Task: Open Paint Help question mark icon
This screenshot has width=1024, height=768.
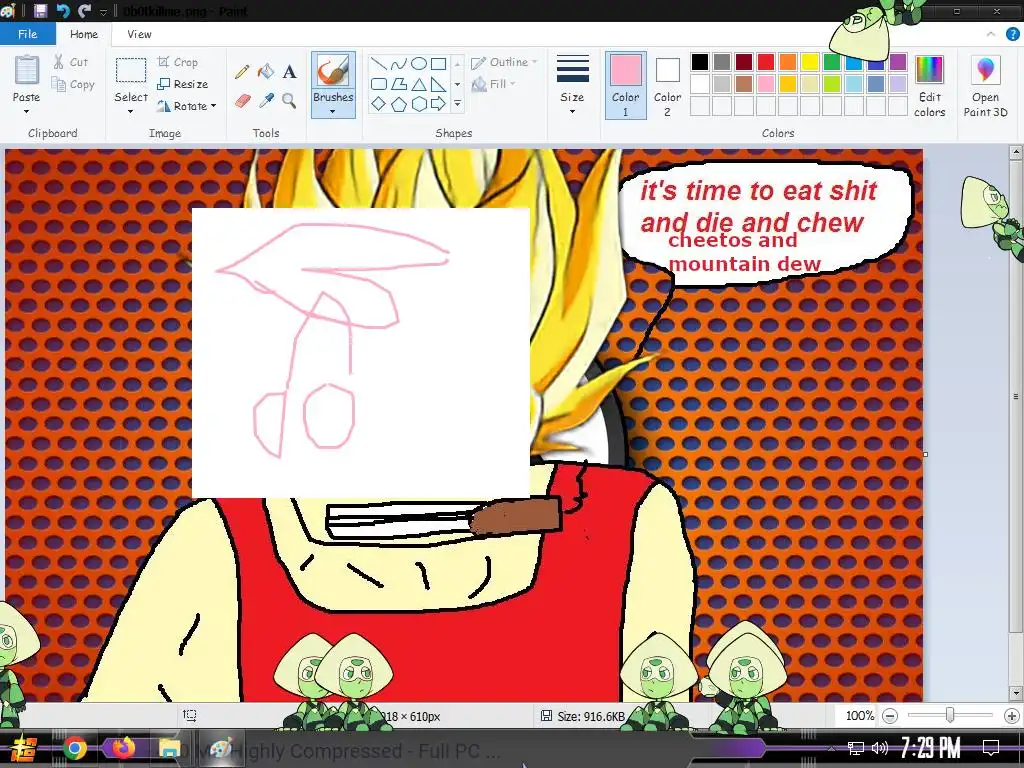Action: 1012,34
